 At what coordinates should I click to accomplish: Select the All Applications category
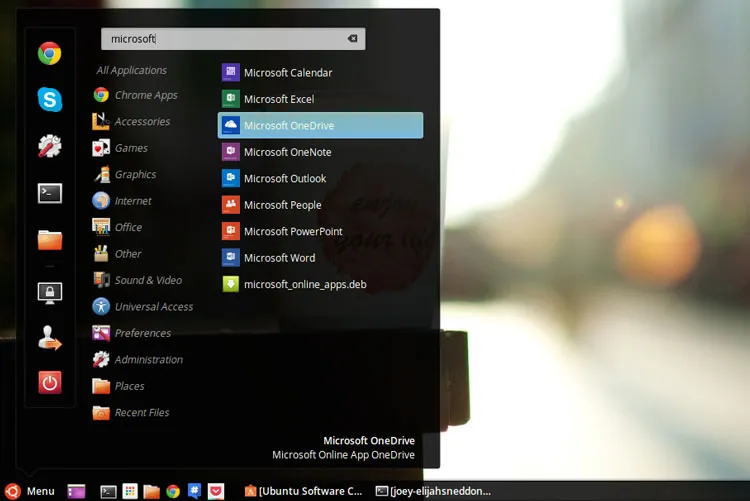click(131, 70)
